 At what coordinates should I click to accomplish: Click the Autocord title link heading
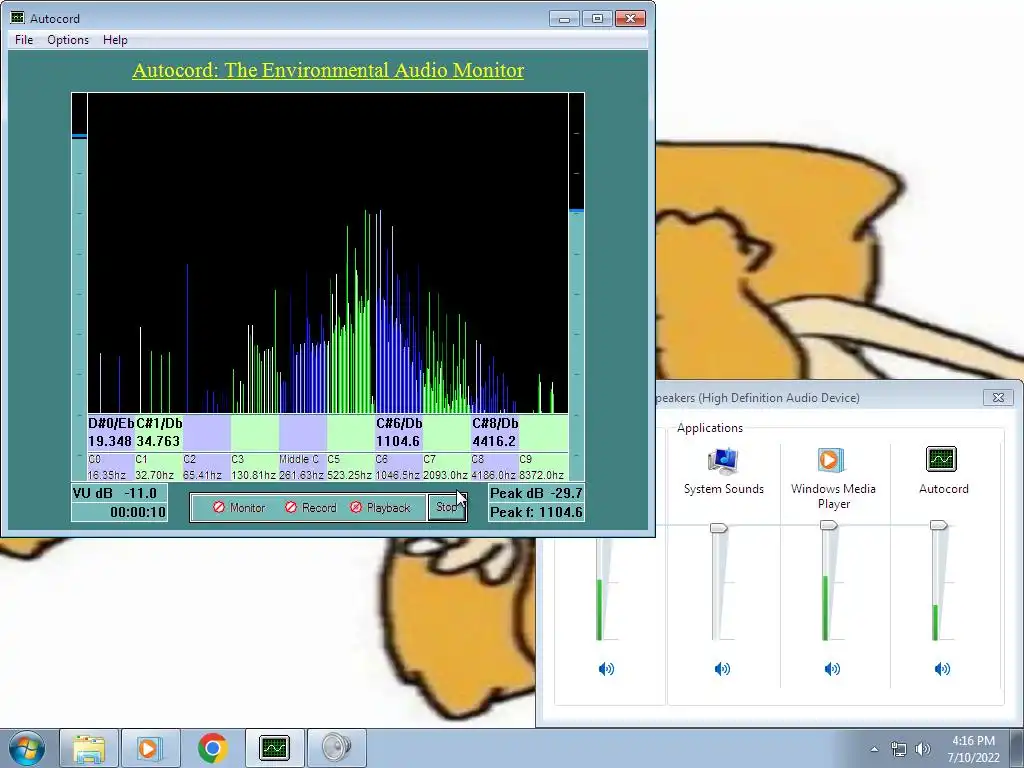328,71
